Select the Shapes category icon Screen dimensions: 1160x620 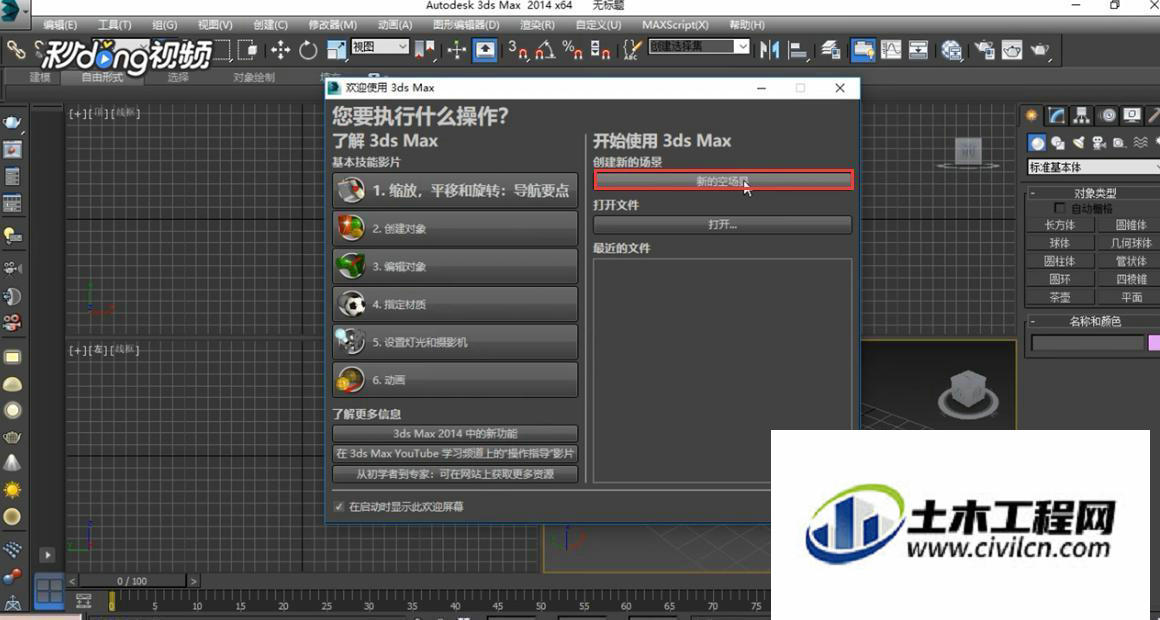point(1058,143)
